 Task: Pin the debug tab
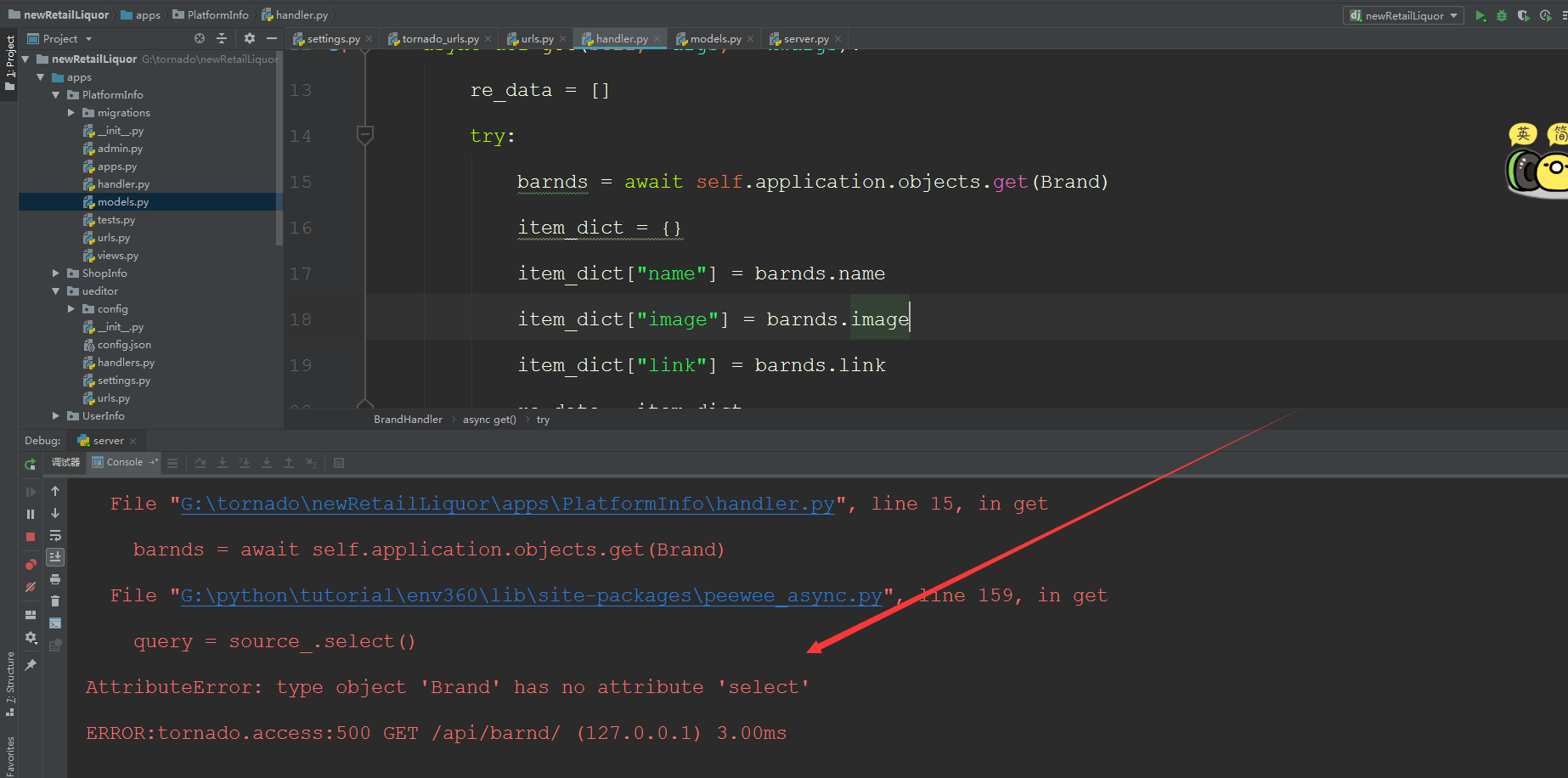[31, 664]
